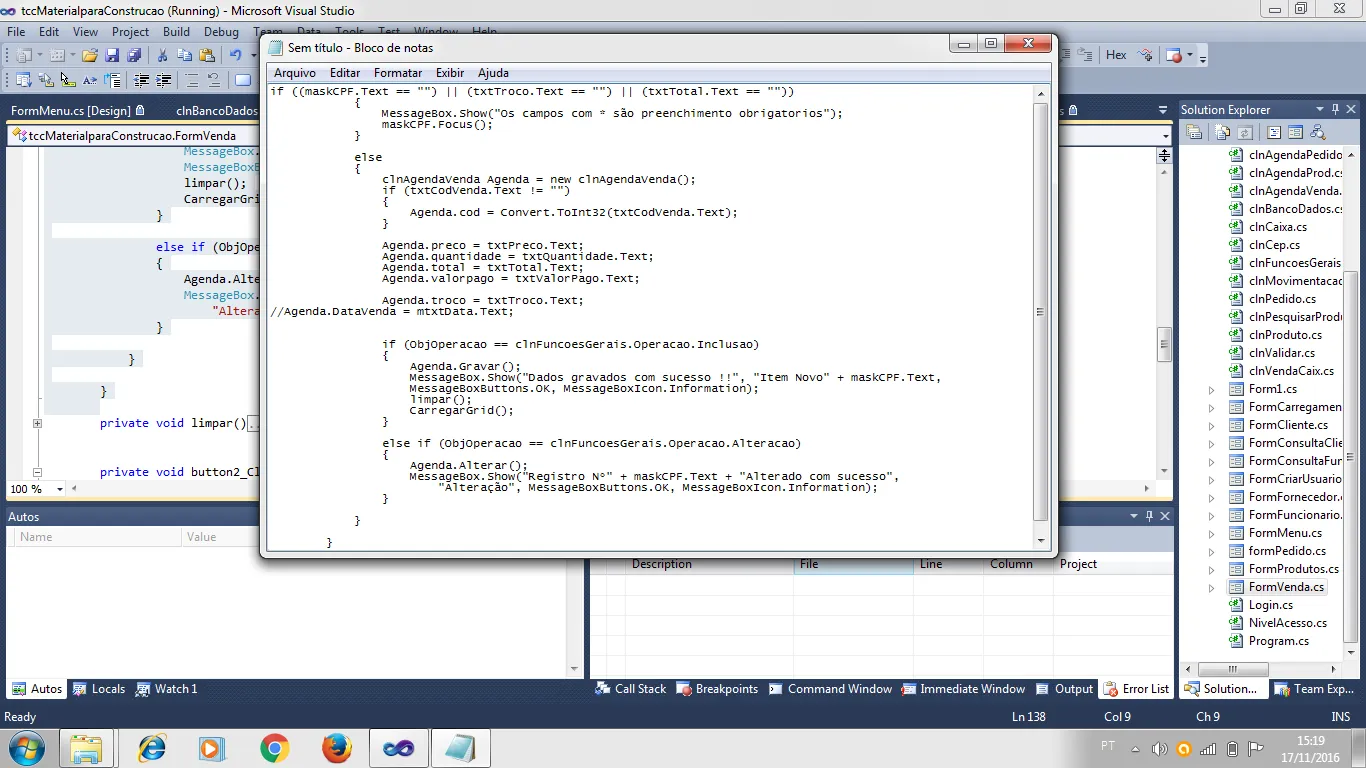Toggle Hex display in debug toolbar
This screenshot has width=1366, height=768.
click(1116, 56)
